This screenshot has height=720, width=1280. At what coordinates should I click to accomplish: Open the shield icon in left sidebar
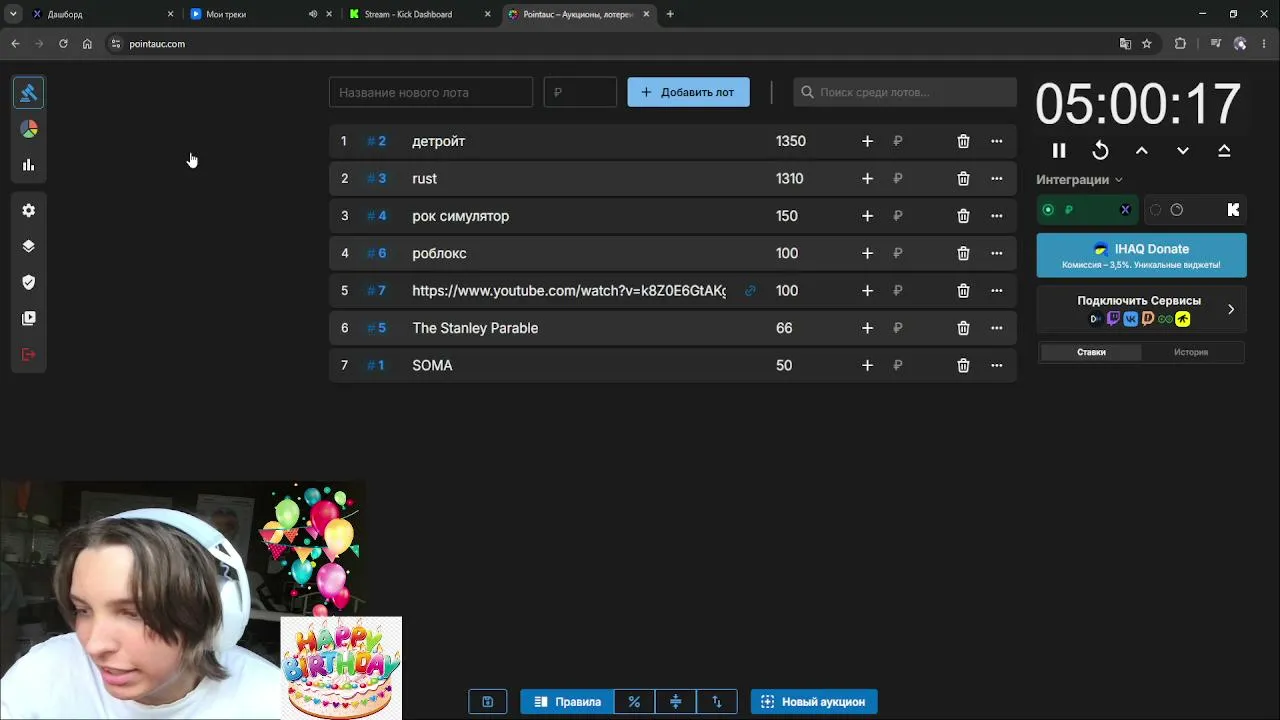tap(28, 282)
